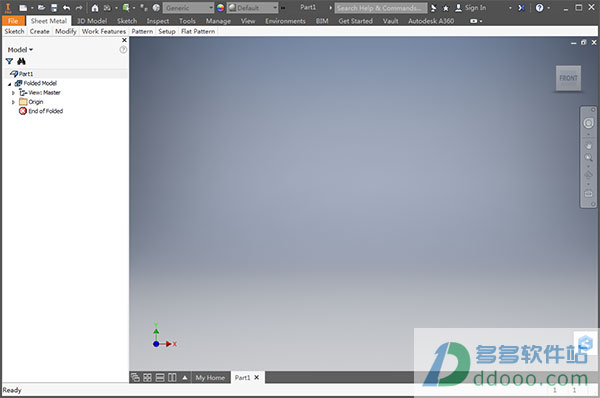The image size is (600, 398).
Task: Click the FRONT face of the ViewCube
Action: (568, 78)
